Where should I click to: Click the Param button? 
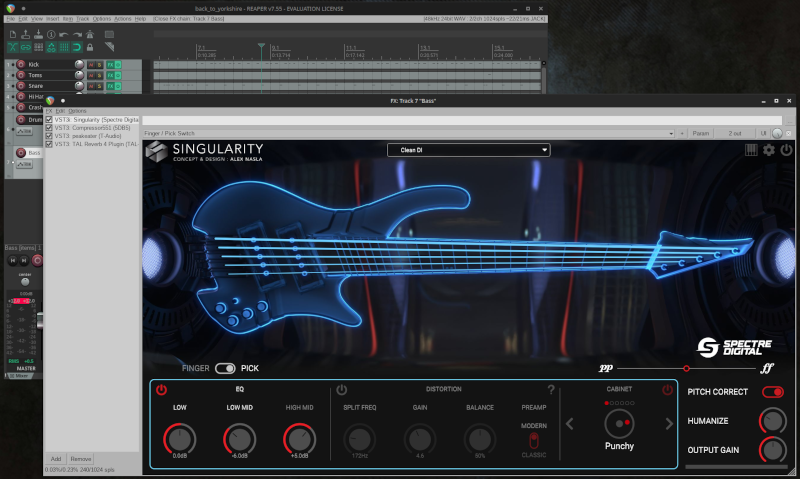tap(700, 133)
